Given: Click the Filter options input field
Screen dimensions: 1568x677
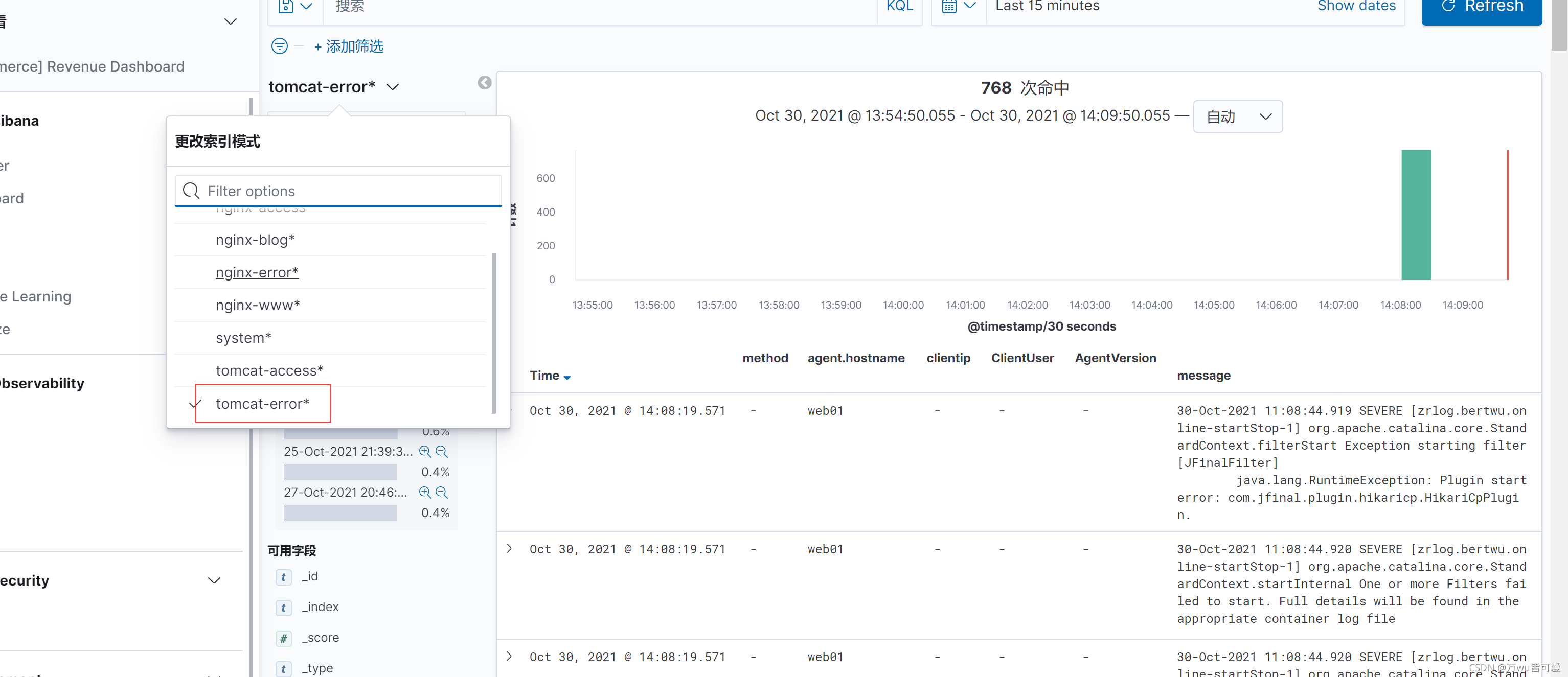Looking at the screenshot, I should pos(338,191).
